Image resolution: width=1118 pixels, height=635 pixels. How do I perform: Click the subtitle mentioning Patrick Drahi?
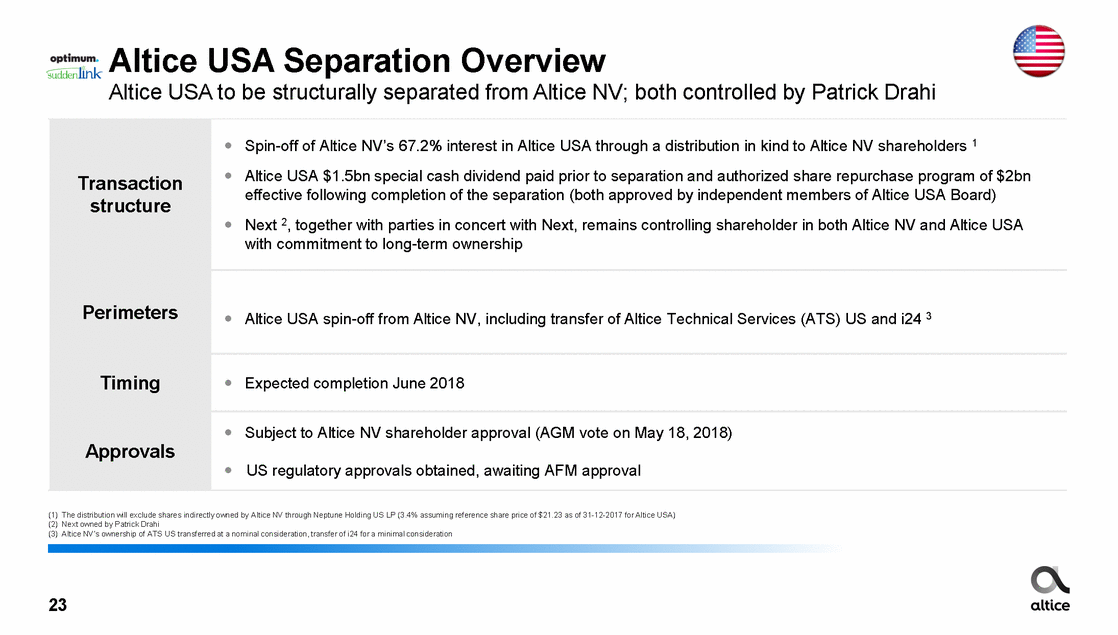[521, 93]
